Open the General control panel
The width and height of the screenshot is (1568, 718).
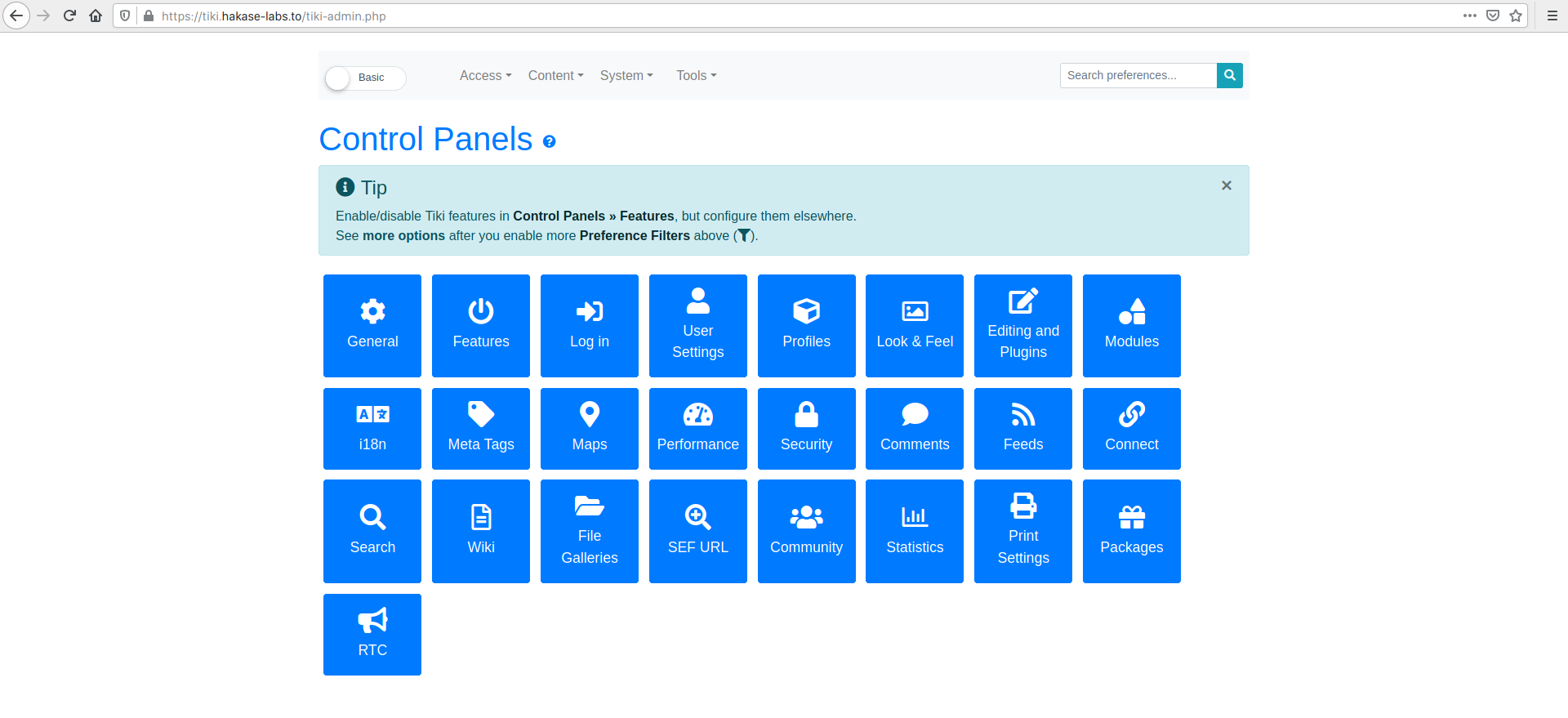click(372, 325)
